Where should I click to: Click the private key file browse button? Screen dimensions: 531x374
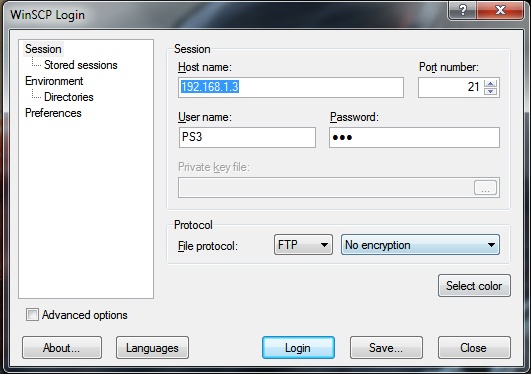(x=485, y=188)
